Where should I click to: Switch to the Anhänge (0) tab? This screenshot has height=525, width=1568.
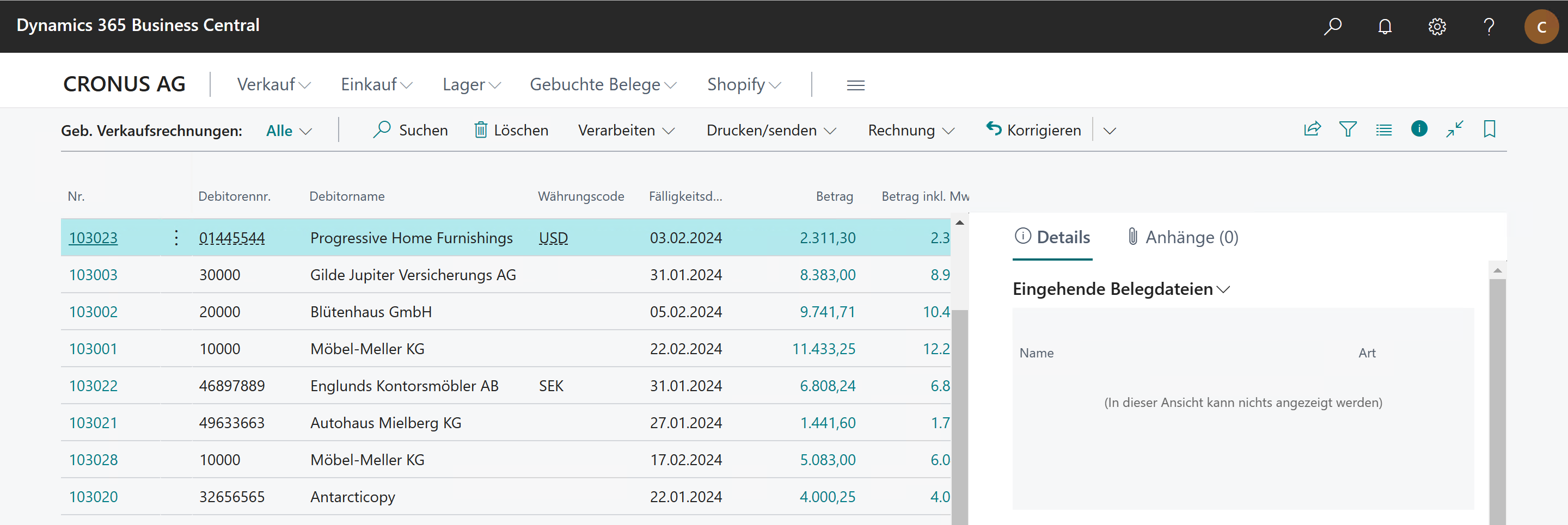[1183, 237]
